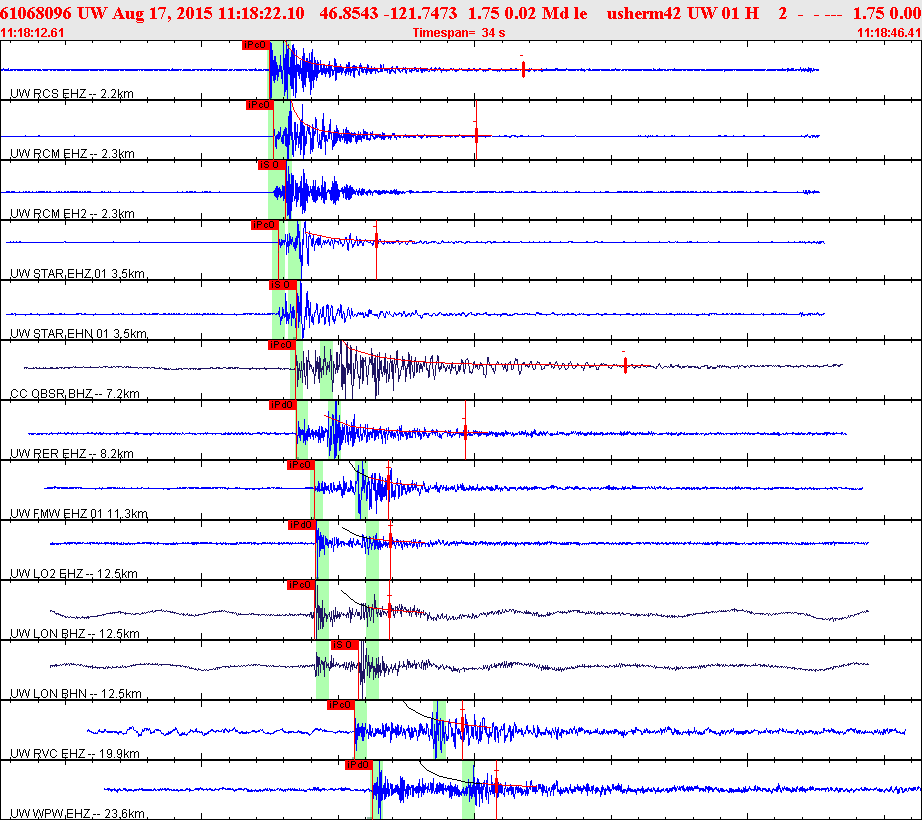Click the usherm42 UW 01 H header text

click(683, 13)
